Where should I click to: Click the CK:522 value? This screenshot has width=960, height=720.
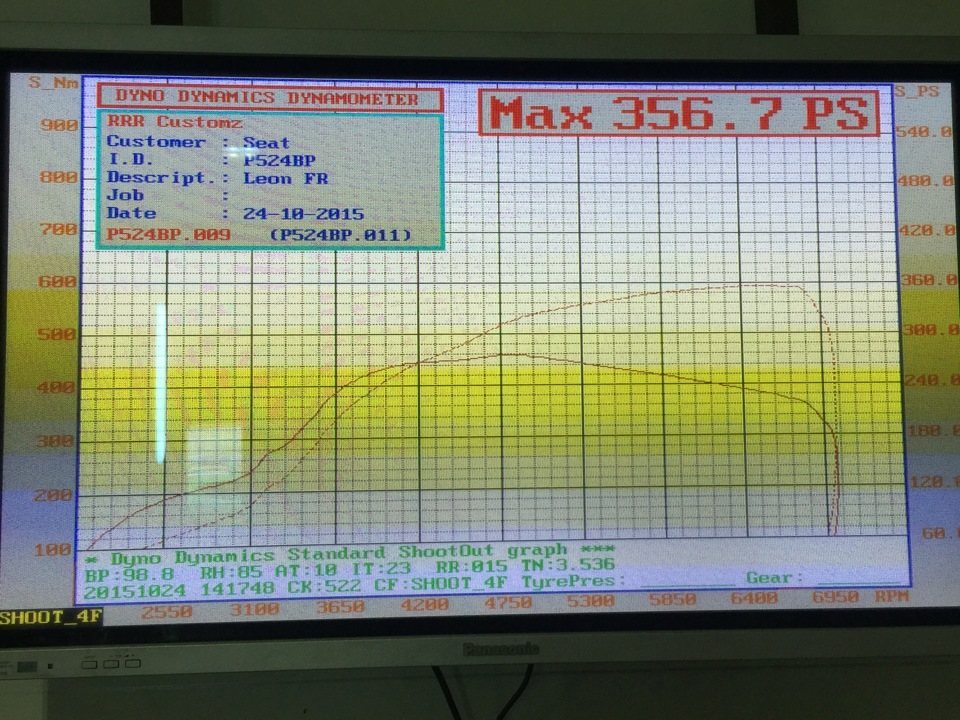click(324, 588)
